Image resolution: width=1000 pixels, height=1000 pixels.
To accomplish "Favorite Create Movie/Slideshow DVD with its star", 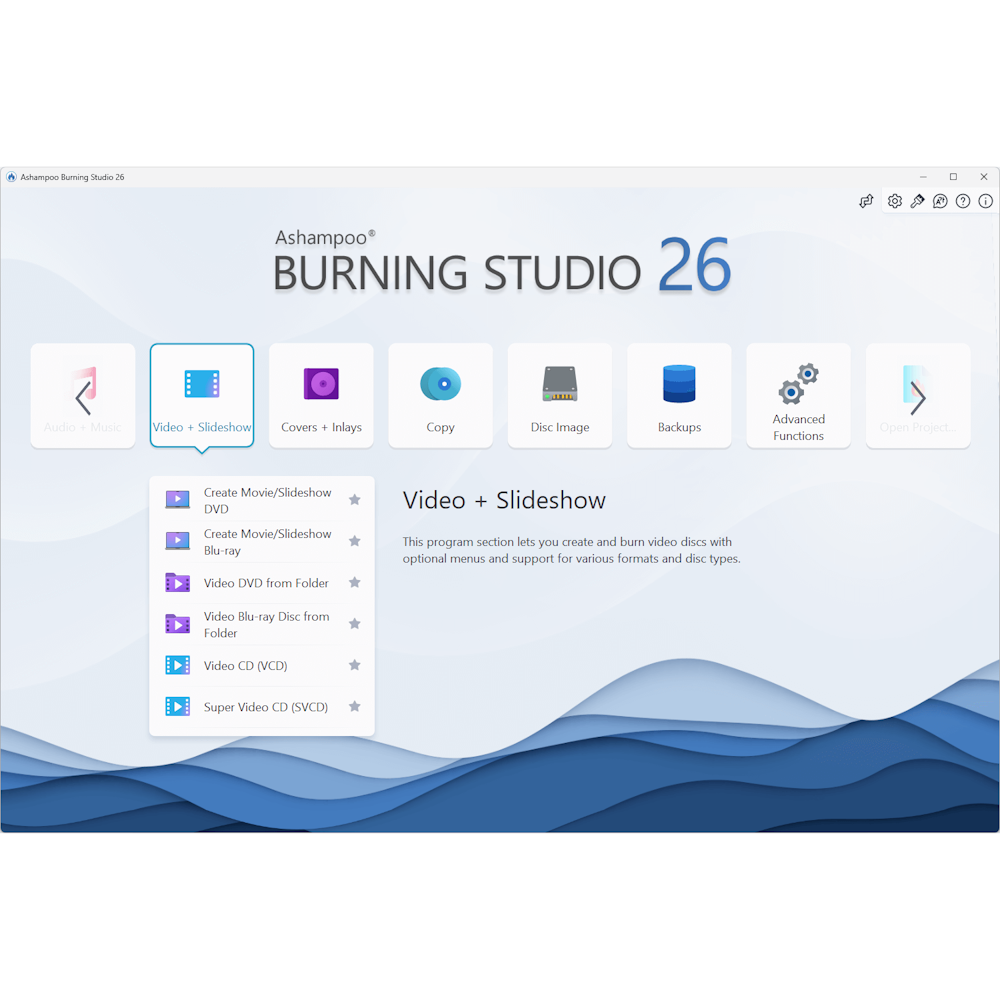I will click(x=355, y=500).
